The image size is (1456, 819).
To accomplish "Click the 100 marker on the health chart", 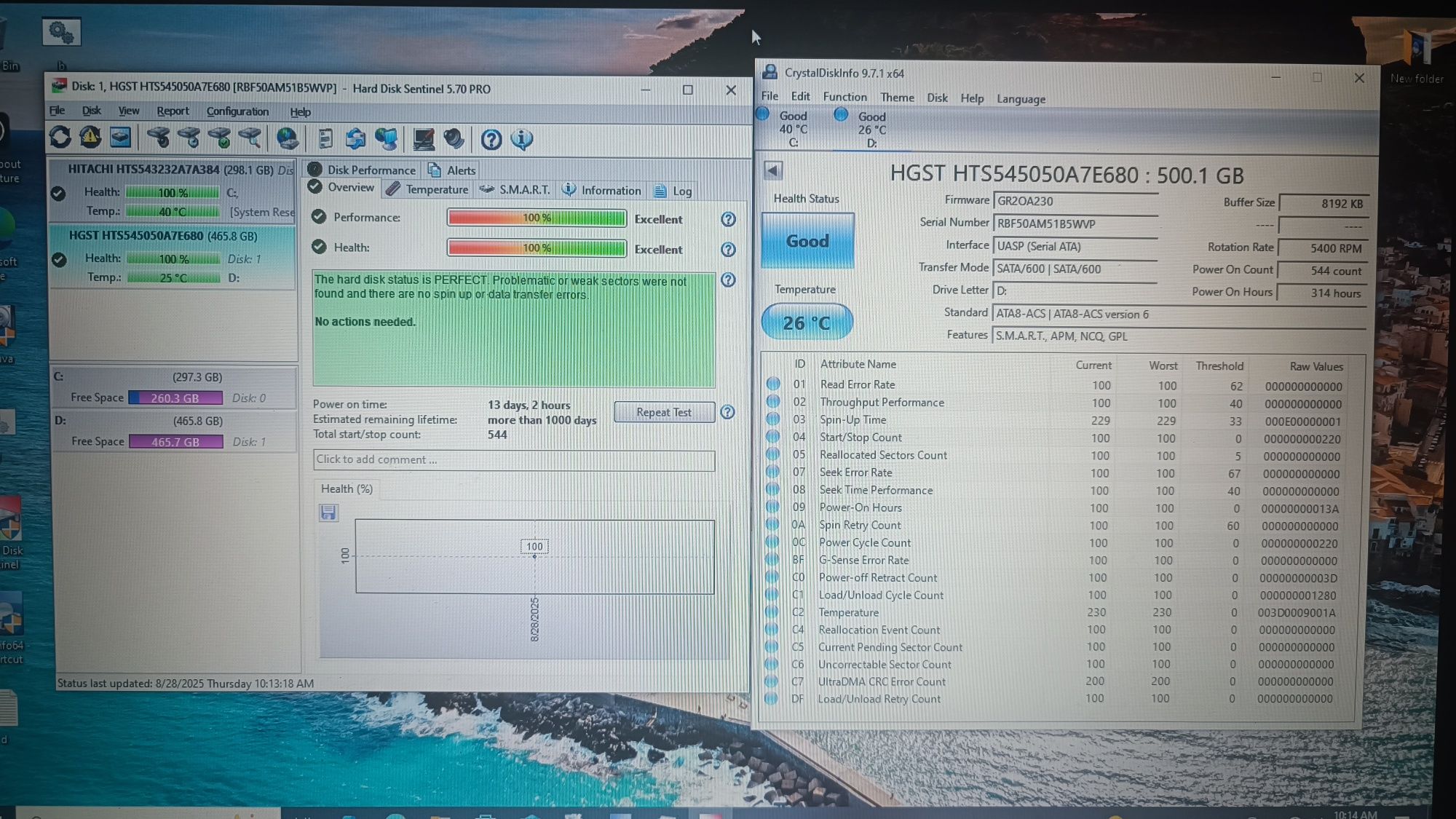I will [x=534, y=547].
